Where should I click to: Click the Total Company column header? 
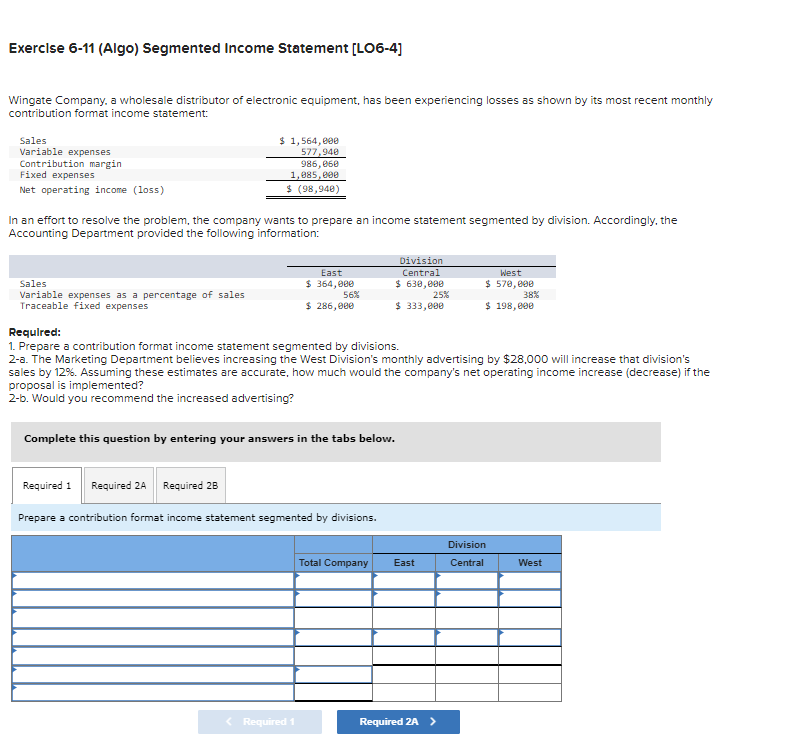334,563
